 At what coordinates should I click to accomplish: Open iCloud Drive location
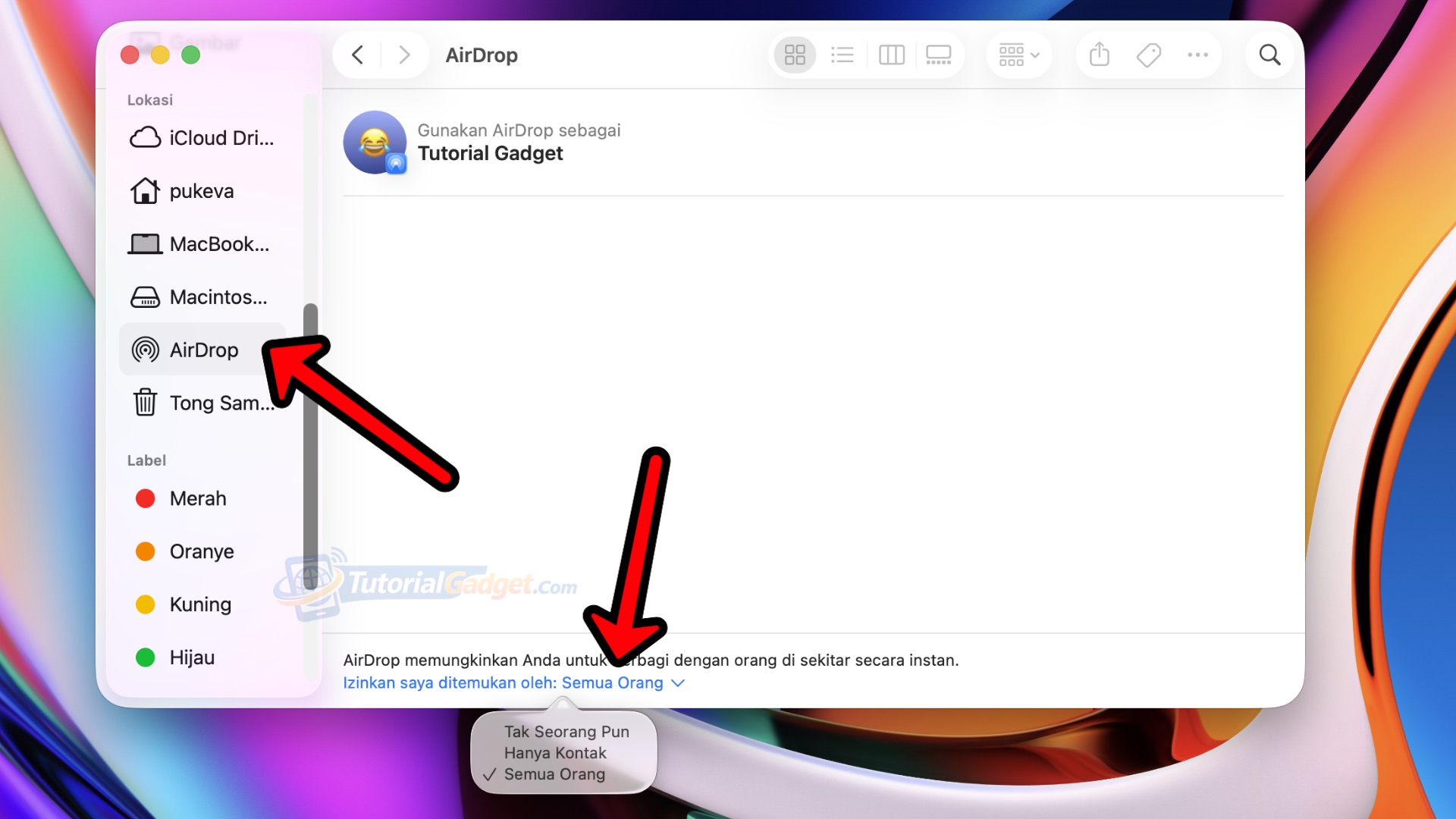pos(202,138)
